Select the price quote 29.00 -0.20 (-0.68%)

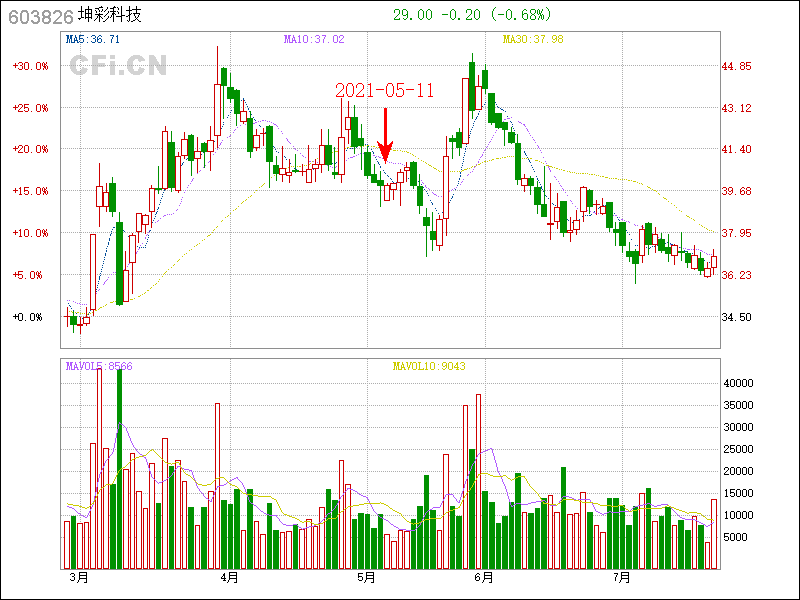(472, 15)
